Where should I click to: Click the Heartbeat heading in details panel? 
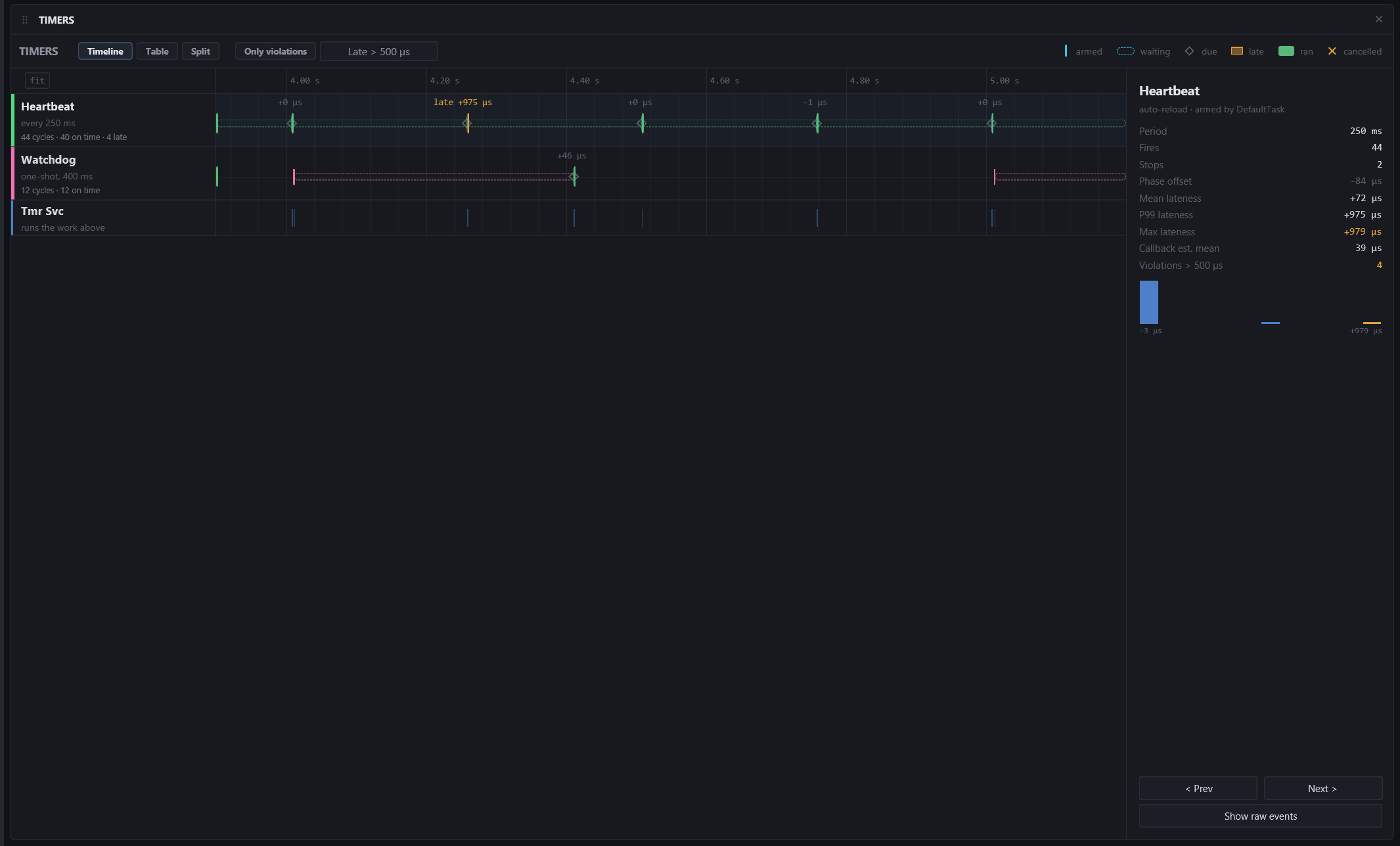(x=1169, y=91)
